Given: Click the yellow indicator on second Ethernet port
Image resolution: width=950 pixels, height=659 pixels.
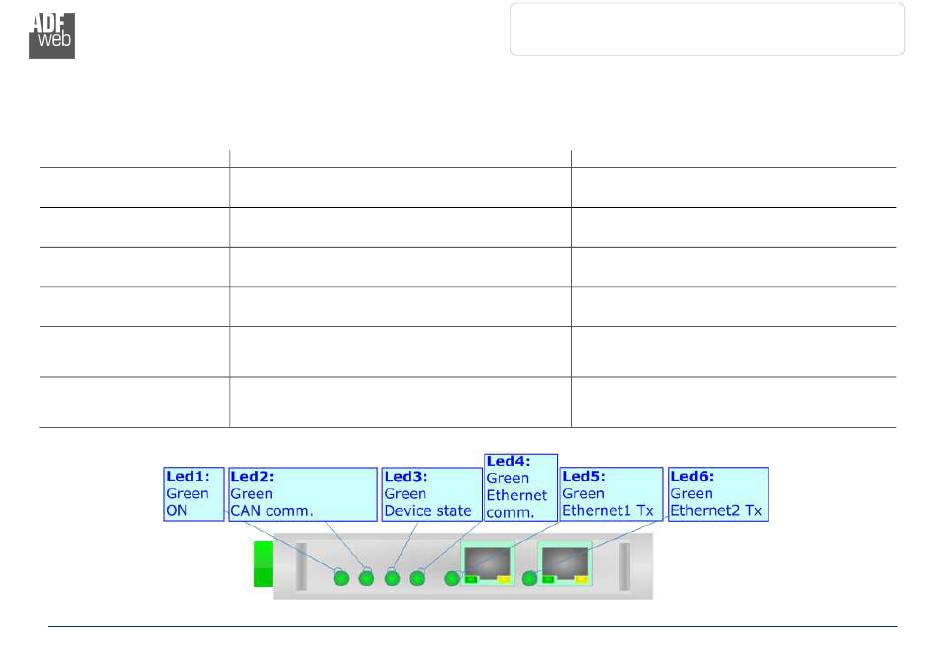Looking at the screenshot, I should [x=582, y=580].
